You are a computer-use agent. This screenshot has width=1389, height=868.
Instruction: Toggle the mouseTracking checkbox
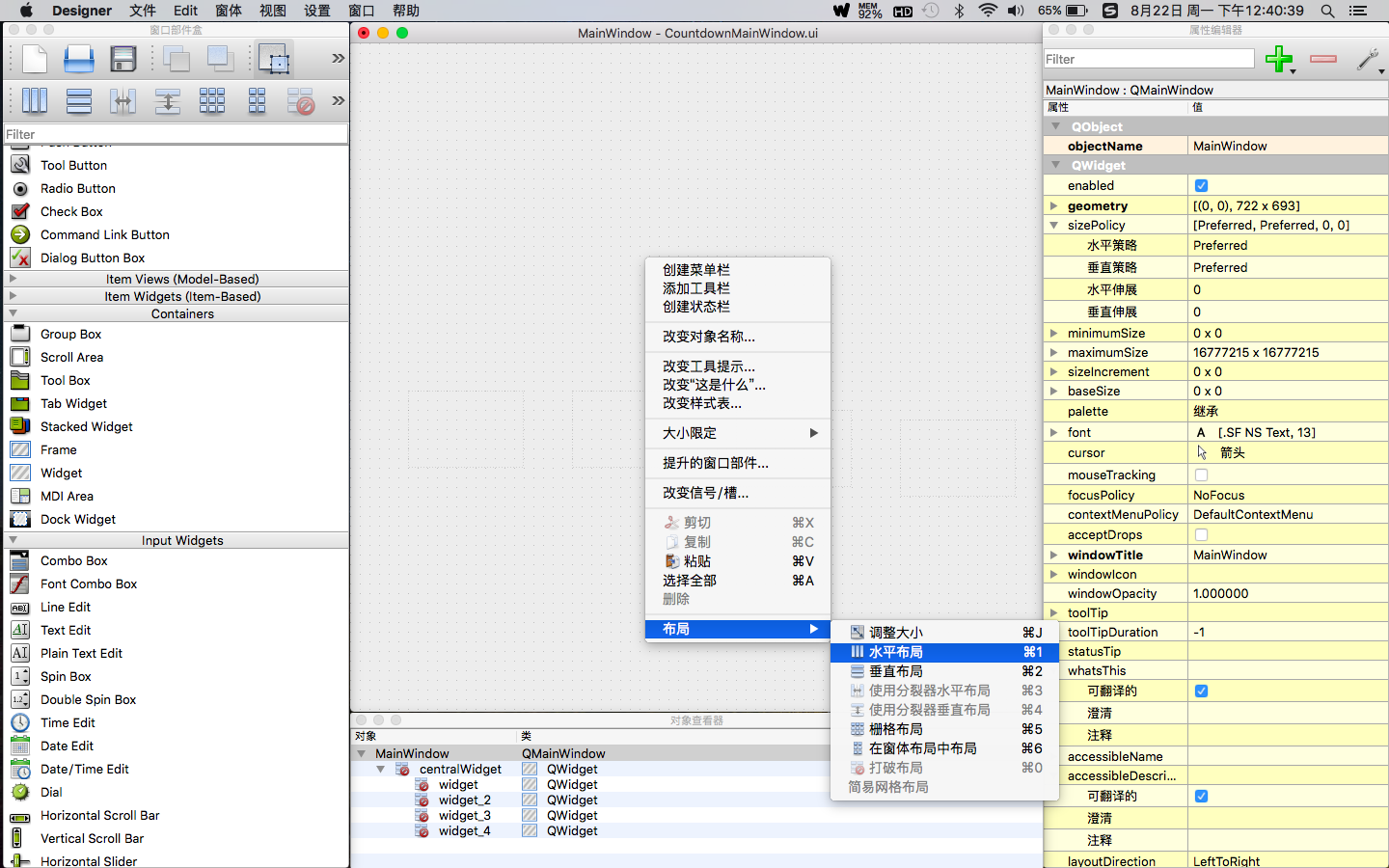[x=1201, y=475]
